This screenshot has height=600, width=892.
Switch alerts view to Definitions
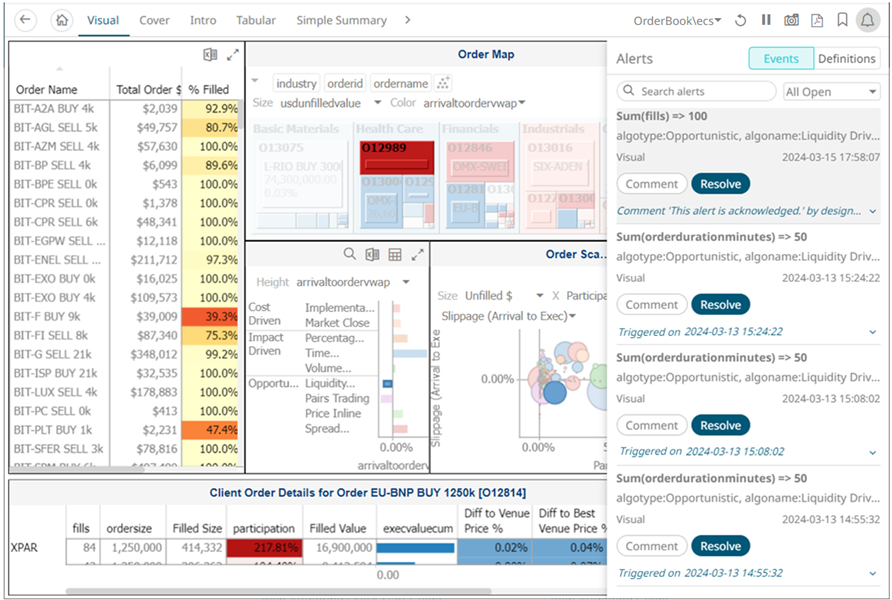pyautogui.click(x=846, y=59)
